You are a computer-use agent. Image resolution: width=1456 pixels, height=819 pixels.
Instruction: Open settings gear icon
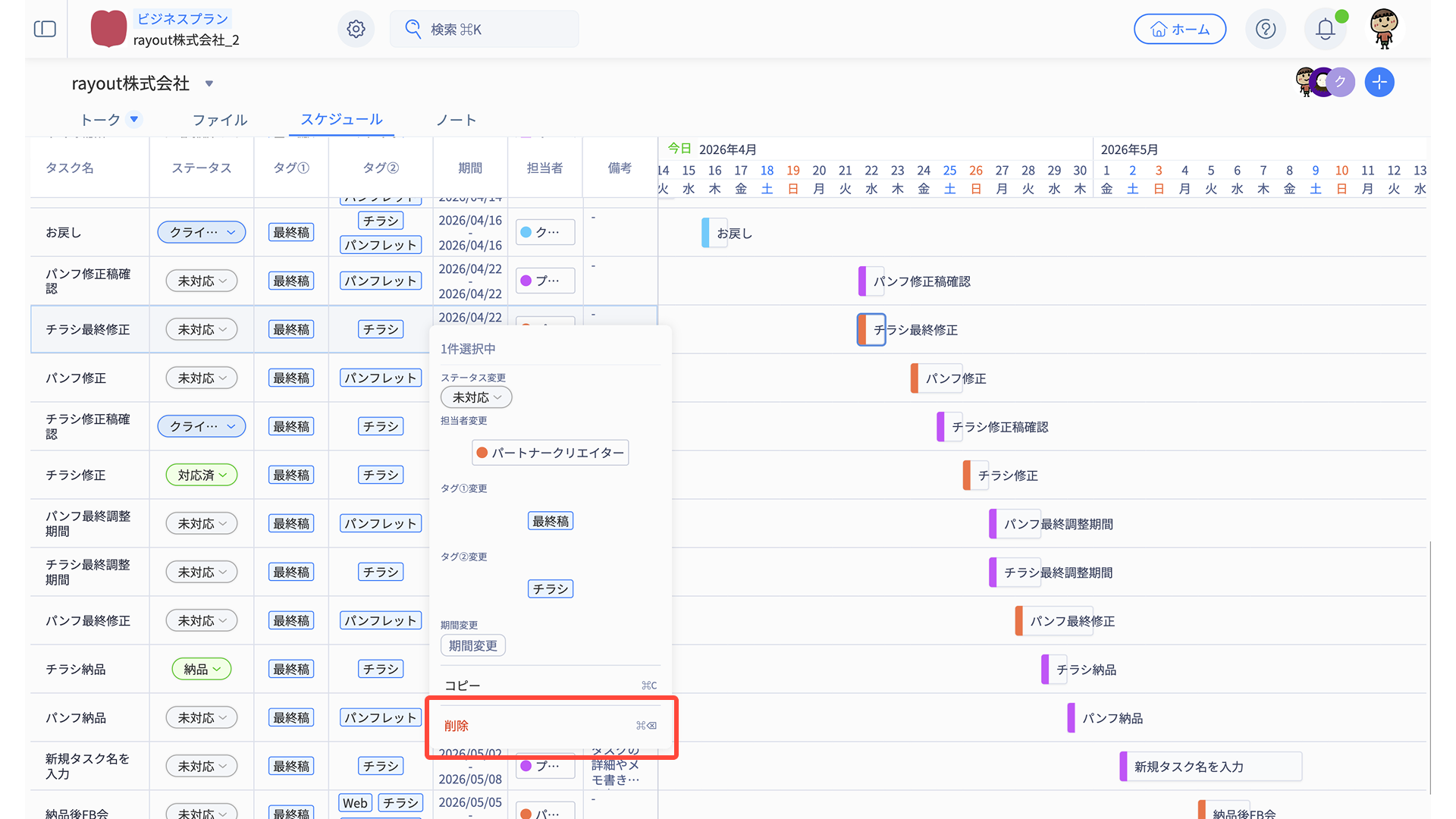click(356, 29)
